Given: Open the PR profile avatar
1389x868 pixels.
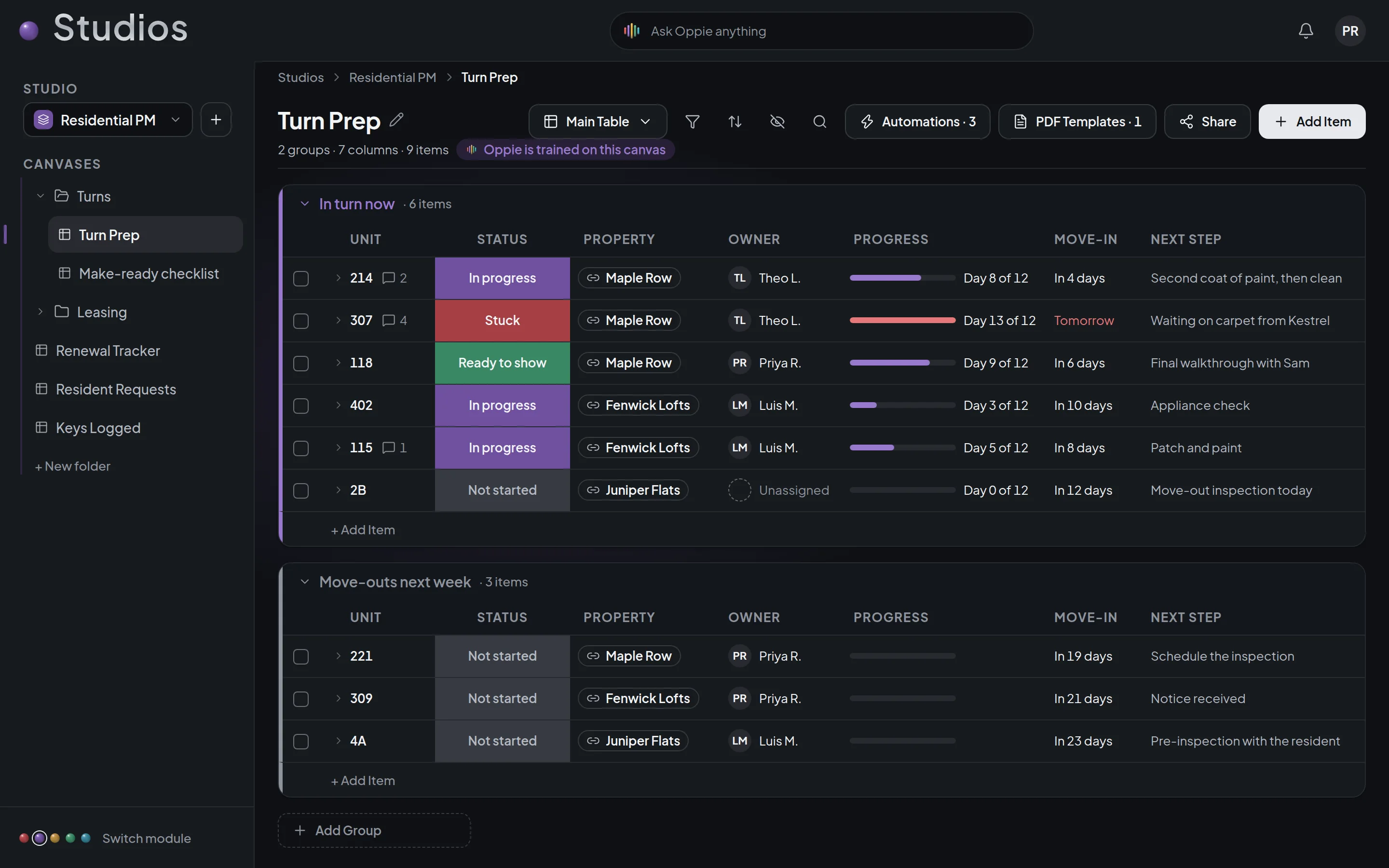Looking at the screenshot, I should click(1350, 31).
